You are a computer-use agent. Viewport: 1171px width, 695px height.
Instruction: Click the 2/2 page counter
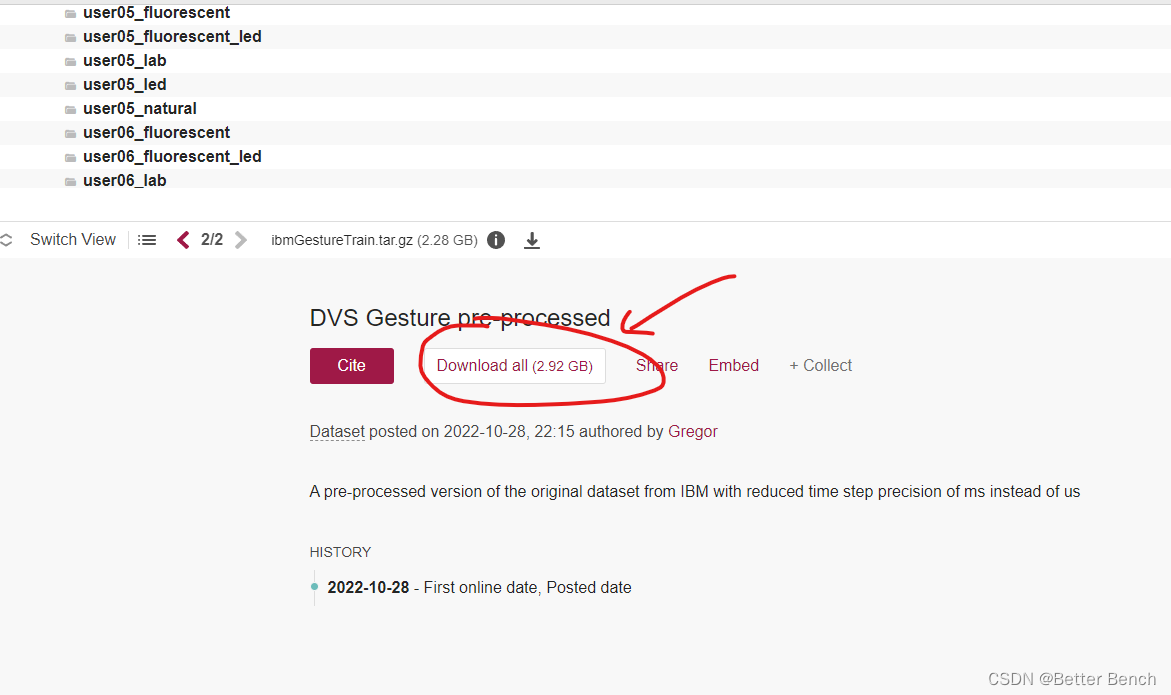[212, 240]
